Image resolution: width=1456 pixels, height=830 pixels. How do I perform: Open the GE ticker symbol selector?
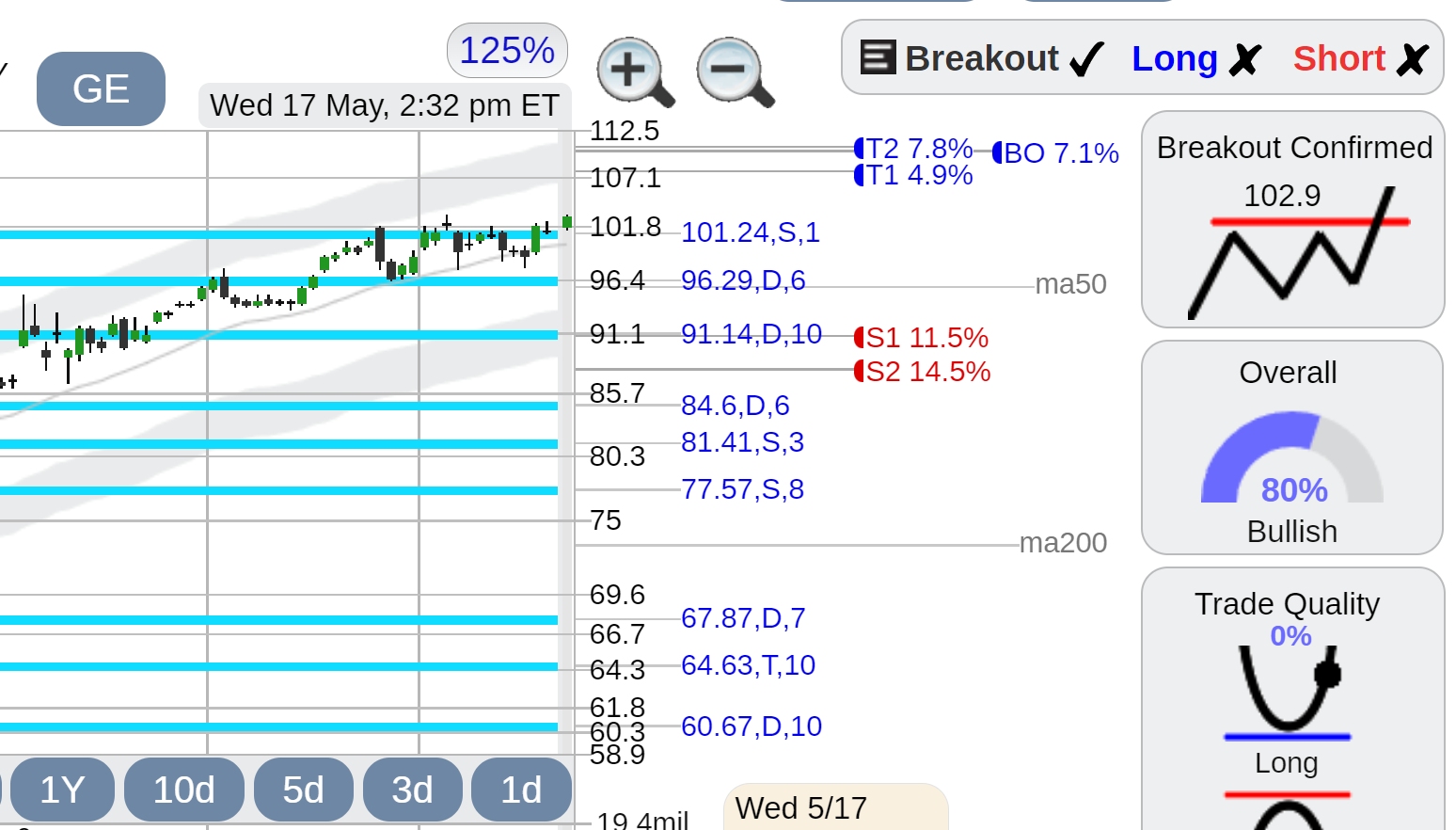101,88
